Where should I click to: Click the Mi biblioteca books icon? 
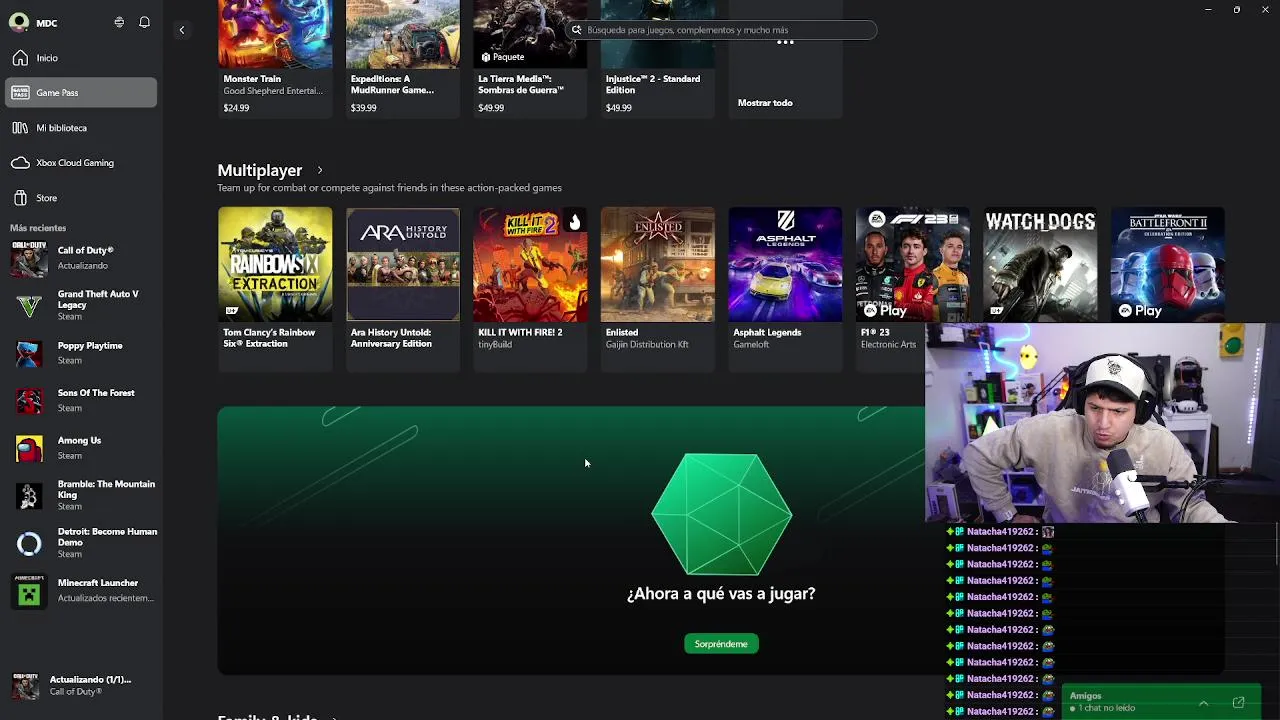[20, 128]
